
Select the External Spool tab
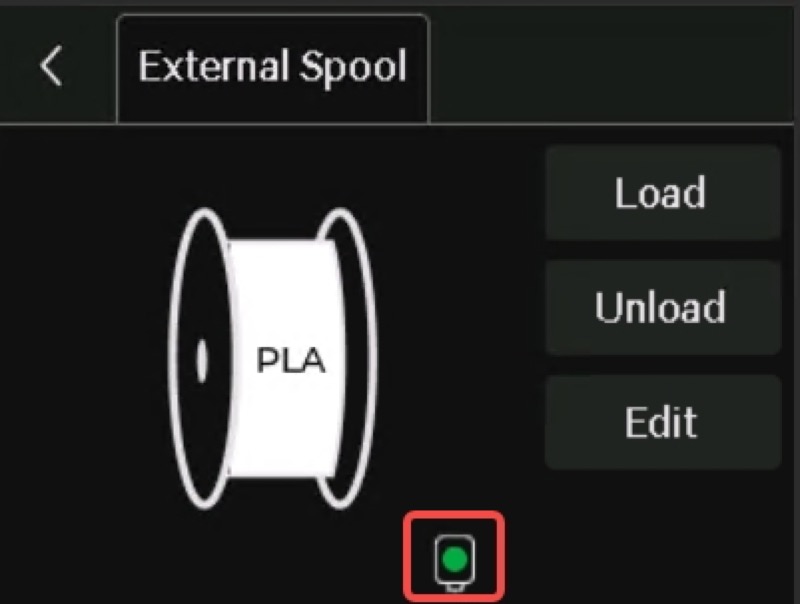click(x=273, y=69)
